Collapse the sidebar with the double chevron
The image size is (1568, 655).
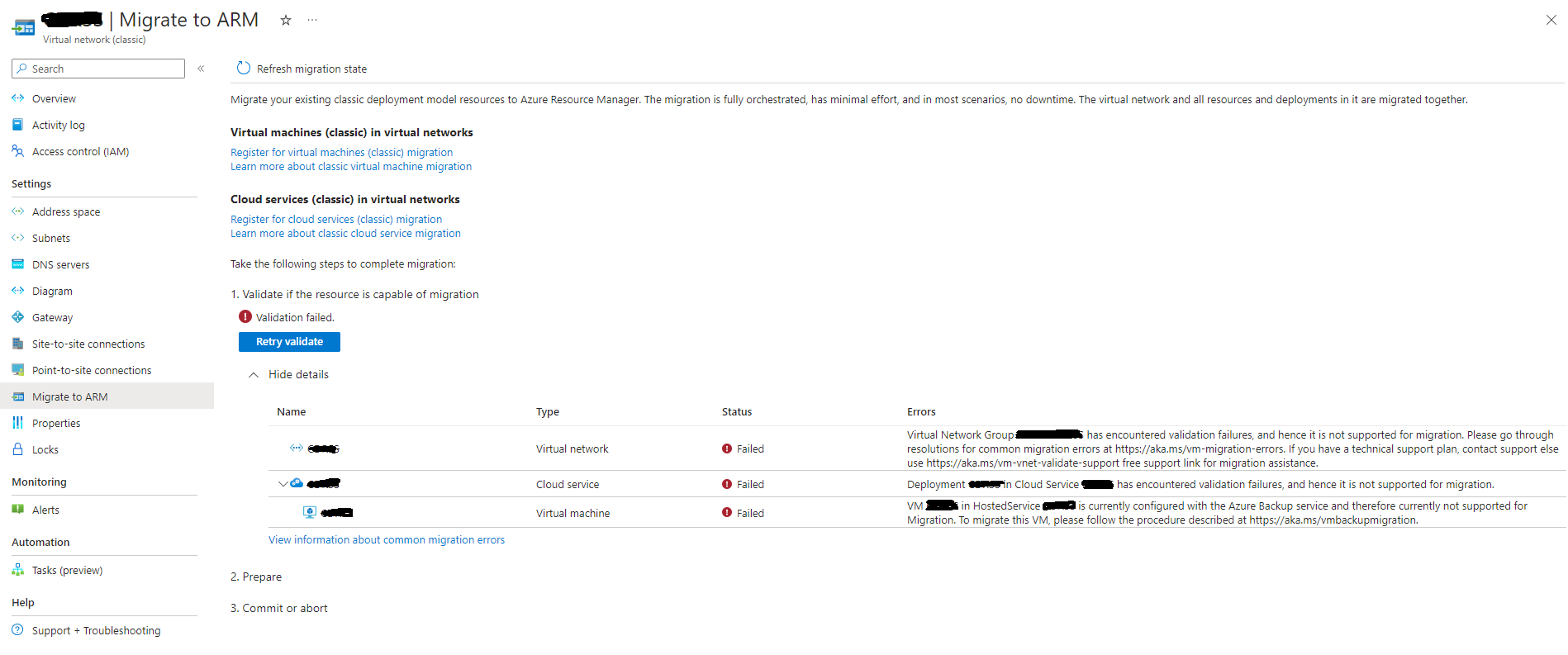(201, 69)
